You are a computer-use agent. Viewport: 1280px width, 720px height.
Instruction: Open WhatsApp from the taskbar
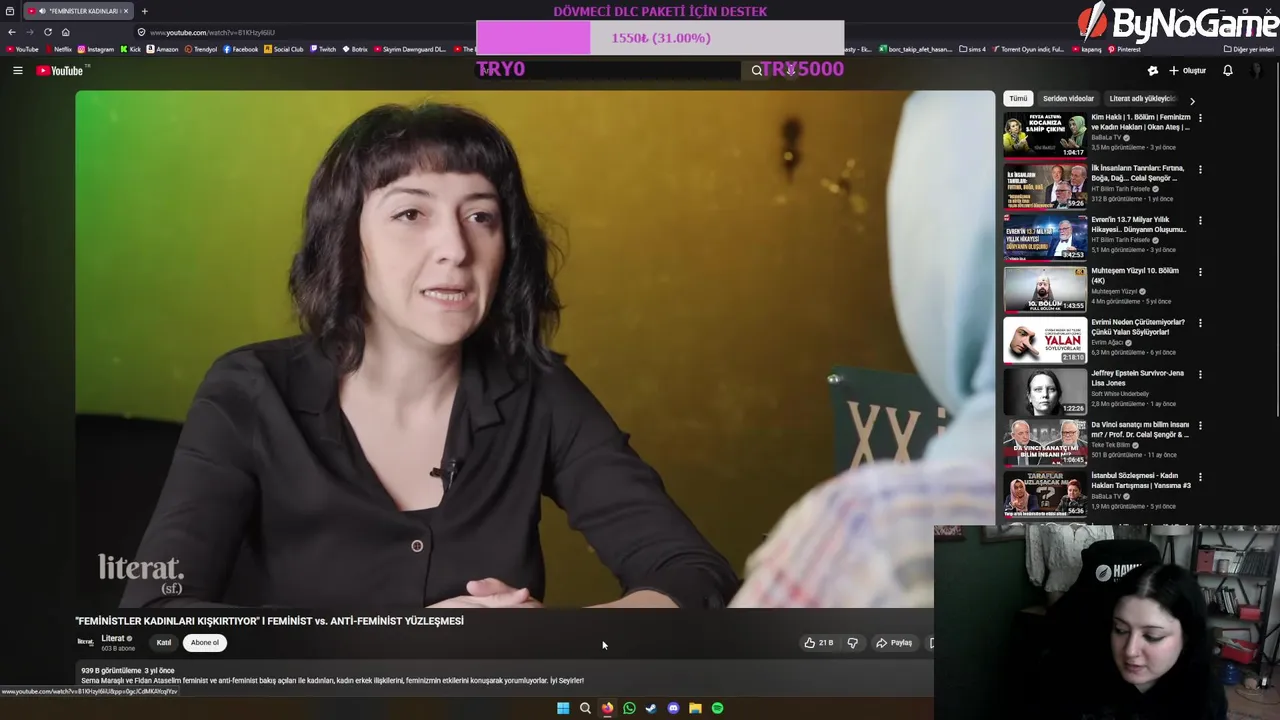click(x=629, y=708)
